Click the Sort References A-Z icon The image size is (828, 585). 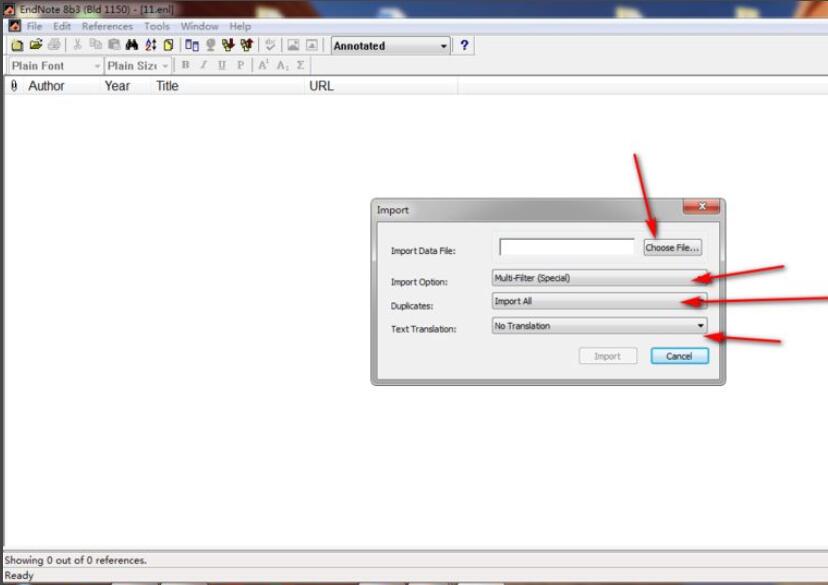[x=150, y=46]
